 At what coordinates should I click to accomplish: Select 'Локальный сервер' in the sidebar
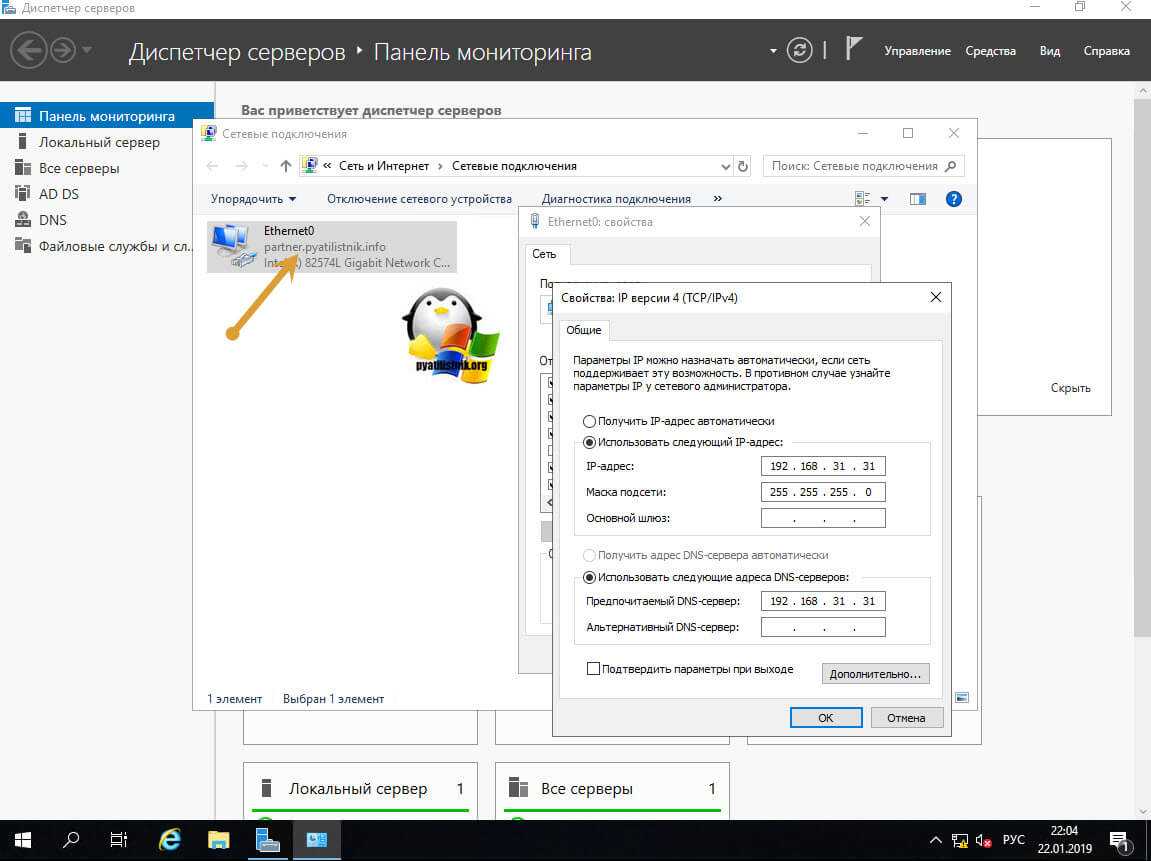pyautogui.click(x=98, y=142)
